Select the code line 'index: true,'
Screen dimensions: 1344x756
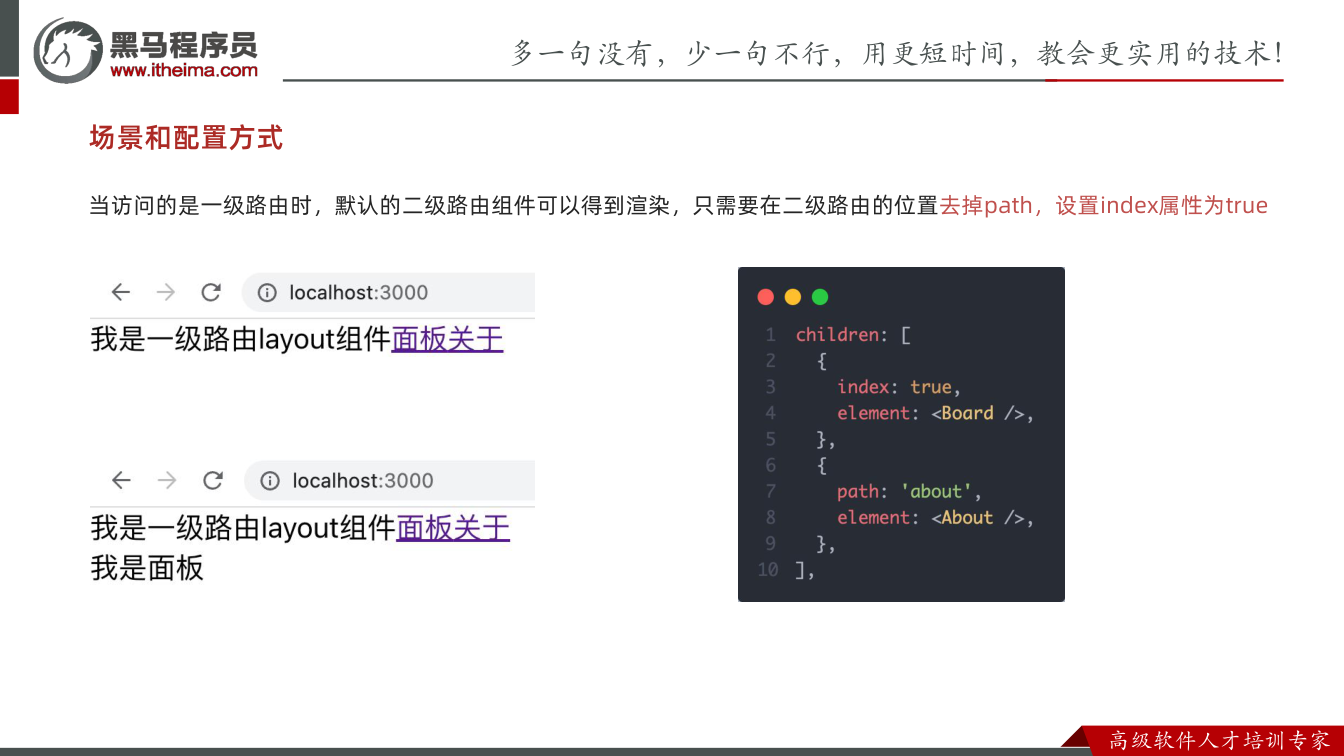[x=899, y=387]
